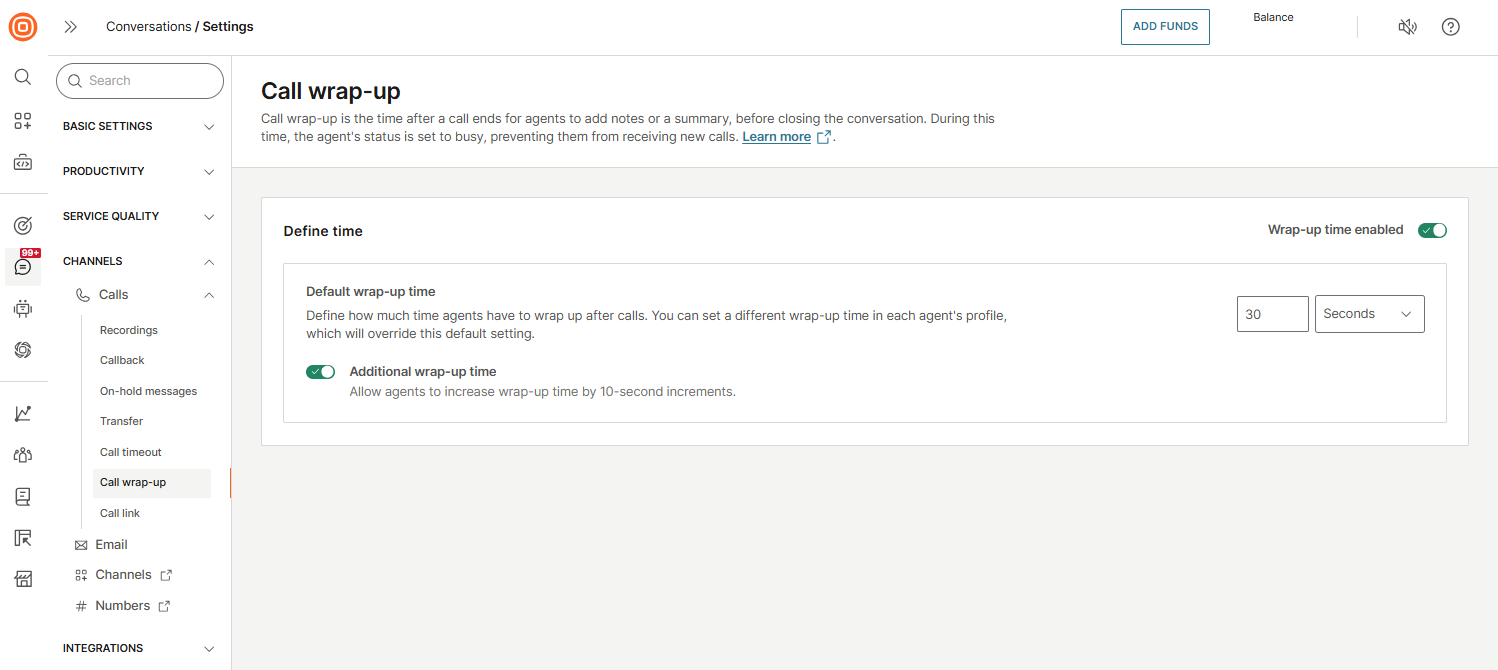Expand the Basic Settings section
1498x670 pixels.
138,127
